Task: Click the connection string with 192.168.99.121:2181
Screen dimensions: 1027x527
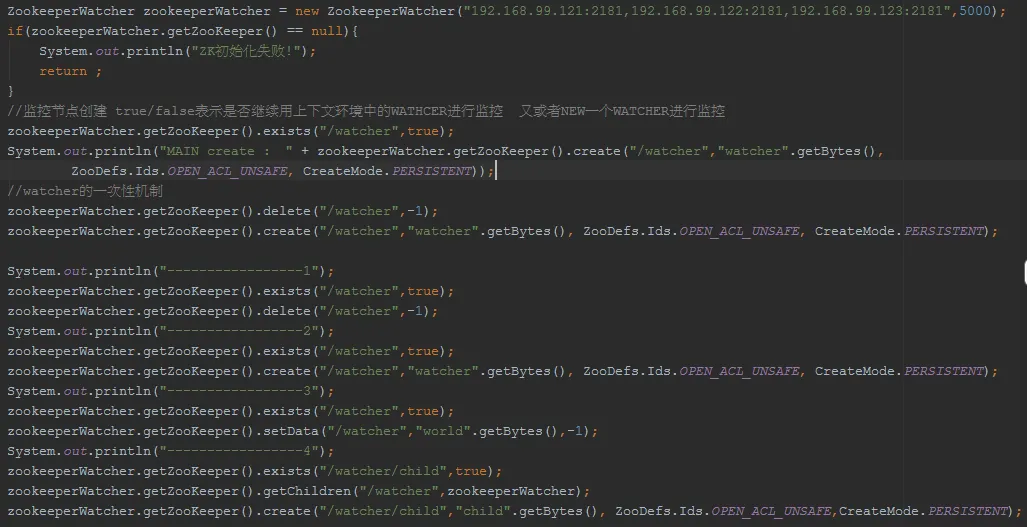Action: pyautogui.click(x=707, y=11)
